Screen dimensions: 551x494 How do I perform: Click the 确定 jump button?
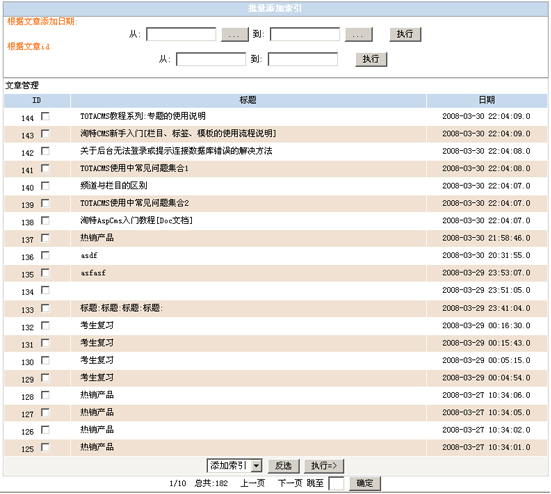point(365,484)
